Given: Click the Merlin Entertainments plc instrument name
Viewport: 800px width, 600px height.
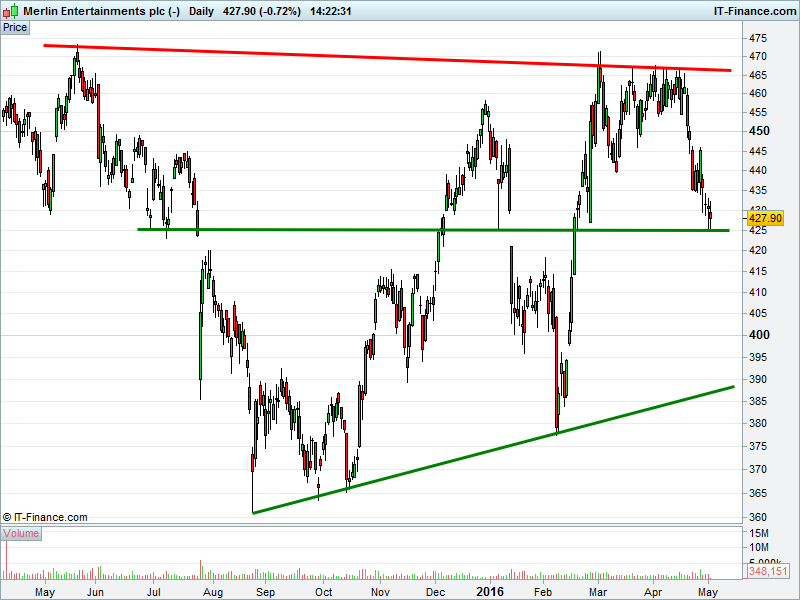Looking at the screenshot, I should [102, 11].
